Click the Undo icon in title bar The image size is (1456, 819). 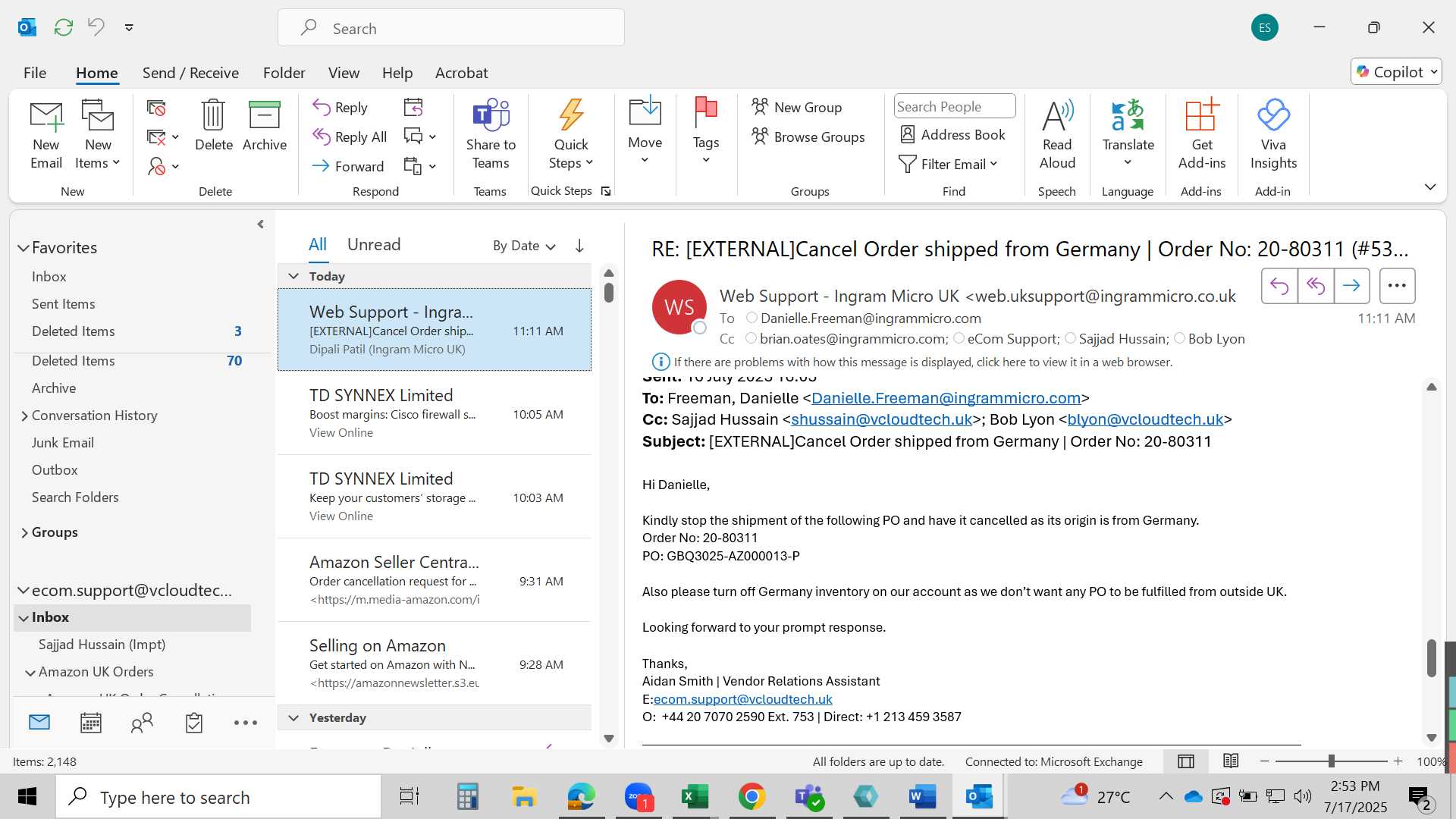tap(96, 27)
